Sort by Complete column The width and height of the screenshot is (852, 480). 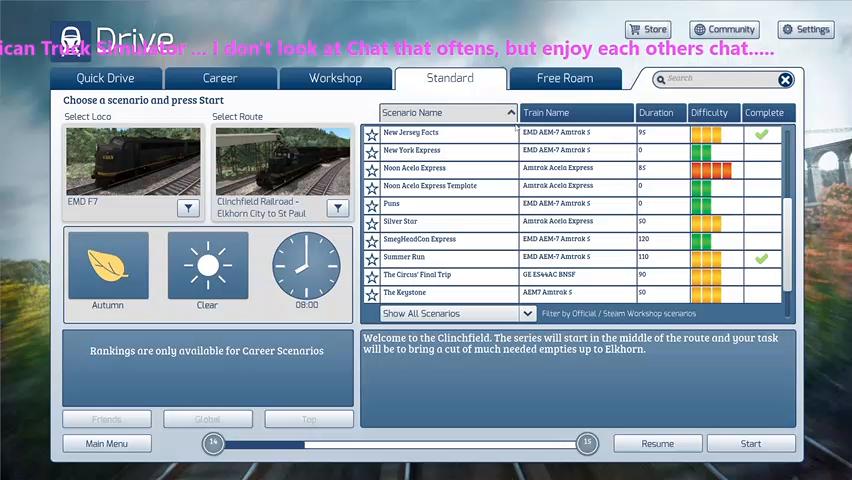point(768,113)
